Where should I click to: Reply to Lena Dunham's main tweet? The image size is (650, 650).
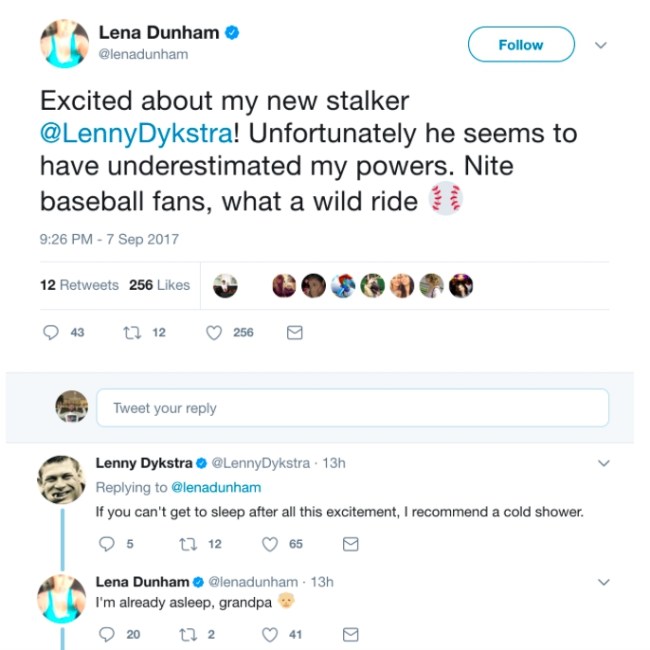click(x=50, y=333)
